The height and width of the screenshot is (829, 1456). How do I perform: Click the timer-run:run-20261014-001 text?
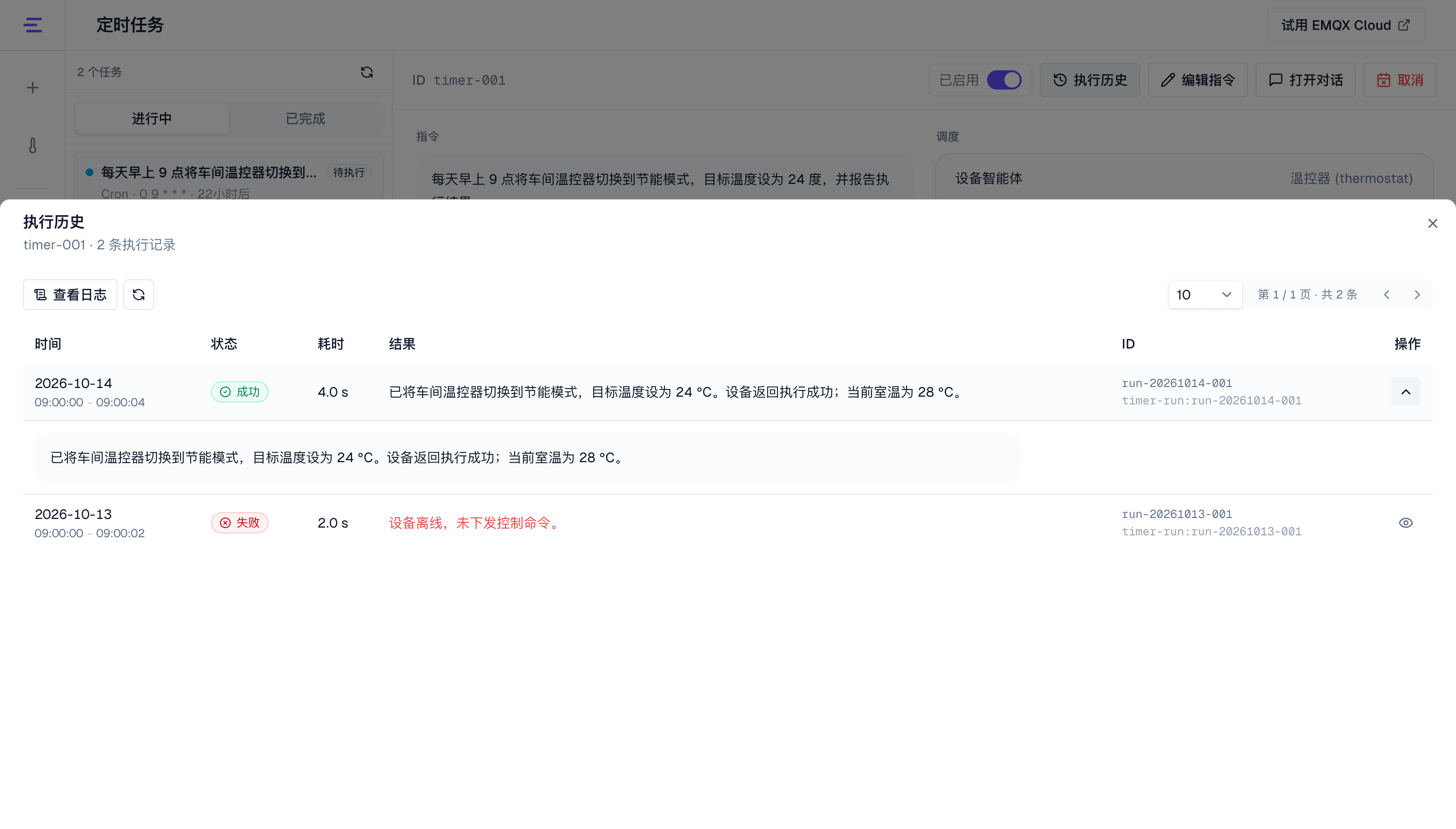click(1211, 401)
